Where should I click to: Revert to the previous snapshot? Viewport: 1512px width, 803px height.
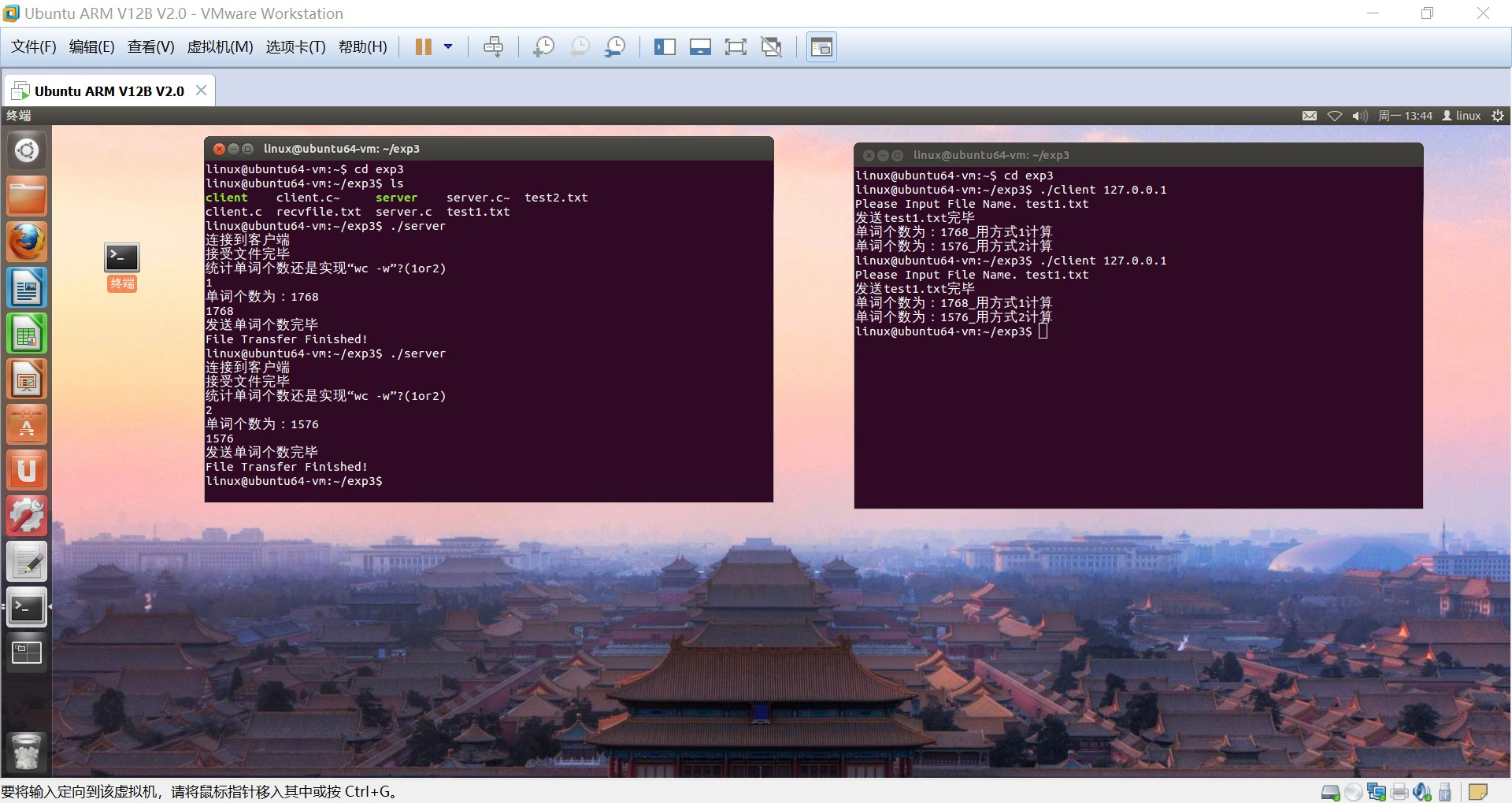(580, 47)
